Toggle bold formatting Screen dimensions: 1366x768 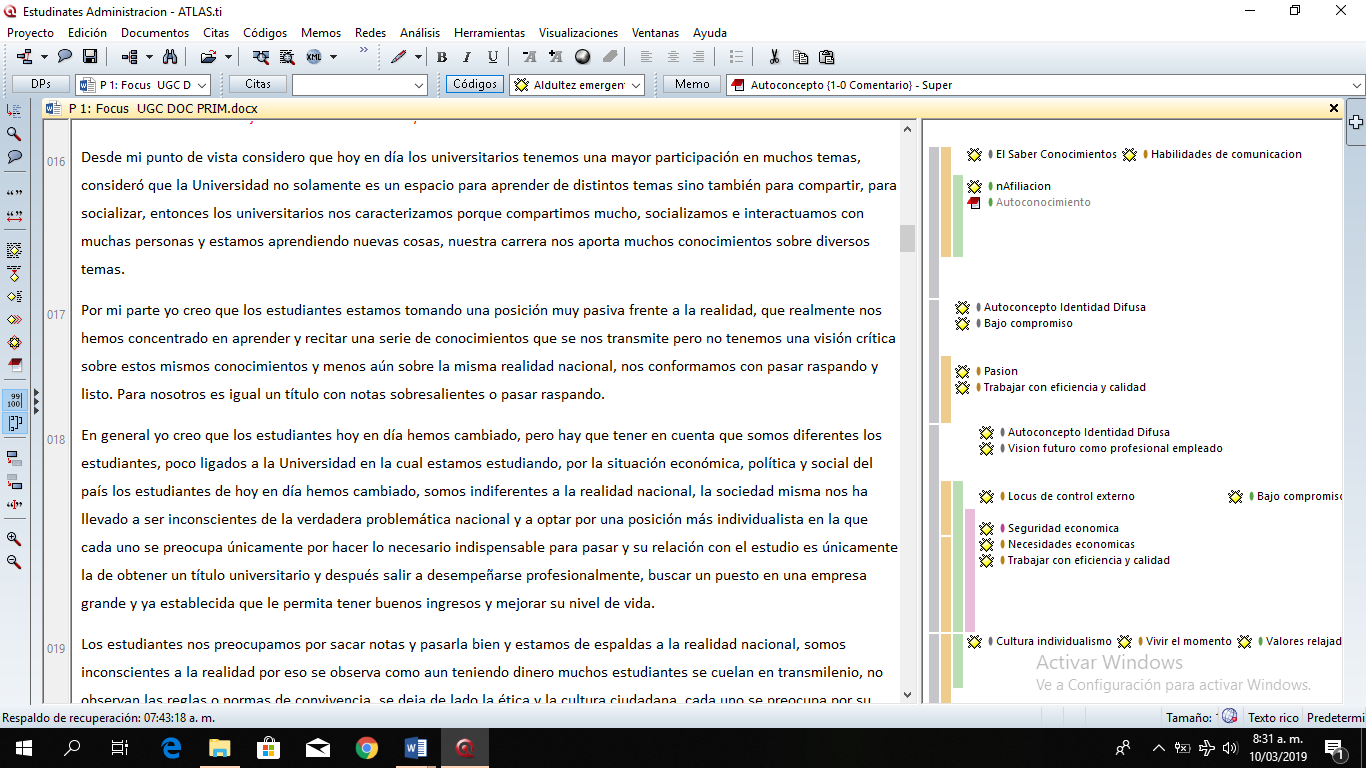pos(442,57)
